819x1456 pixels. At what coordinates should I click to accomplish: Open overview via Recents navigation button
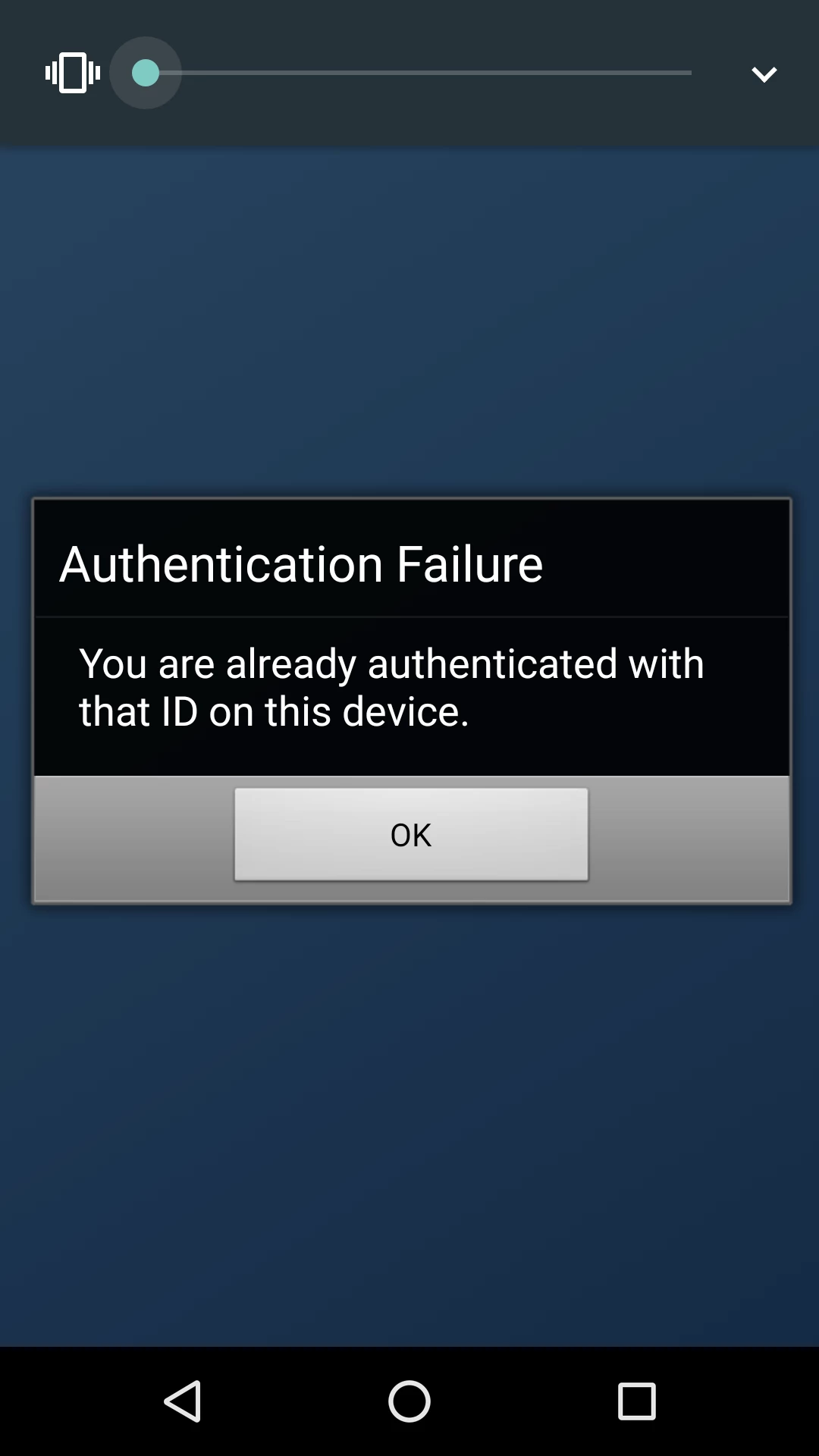pyautogui.click(x=637, y=1401)
